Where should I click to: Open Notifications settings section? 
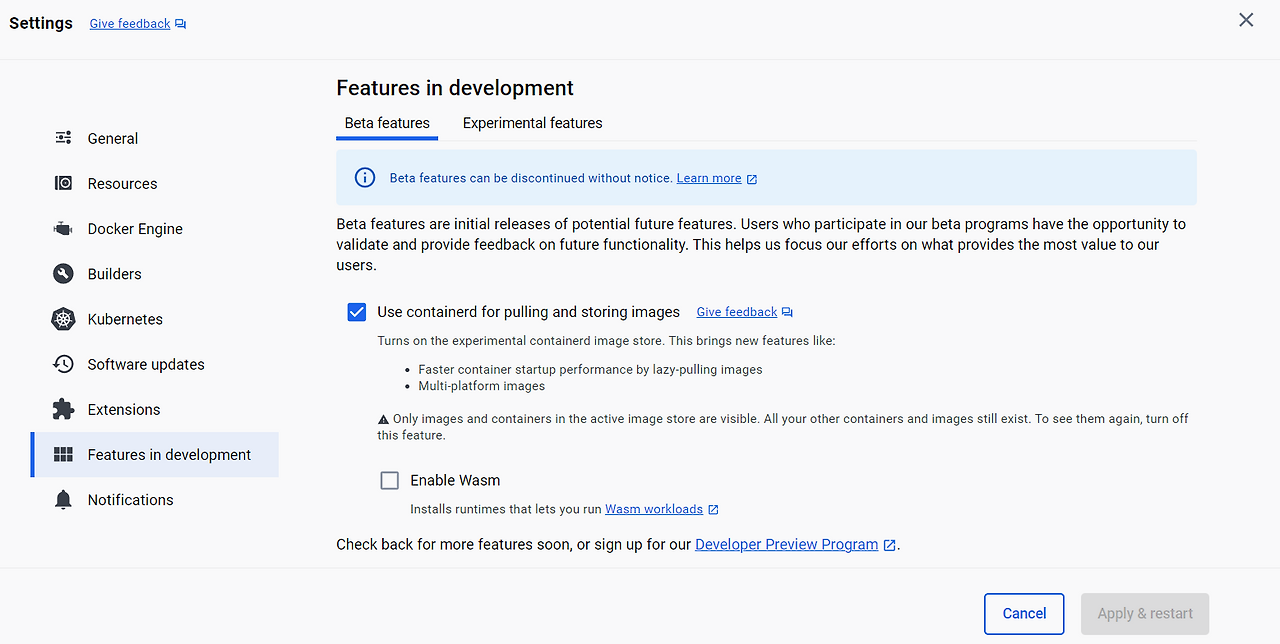click(x=155, y=500)
